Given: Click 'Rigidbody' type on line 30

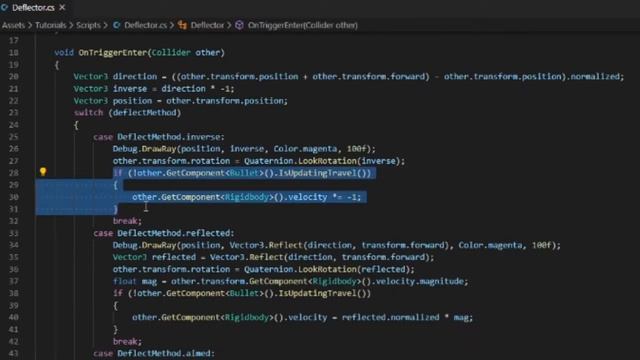Looking at the screenshot, I should click(x=247, y=197).
